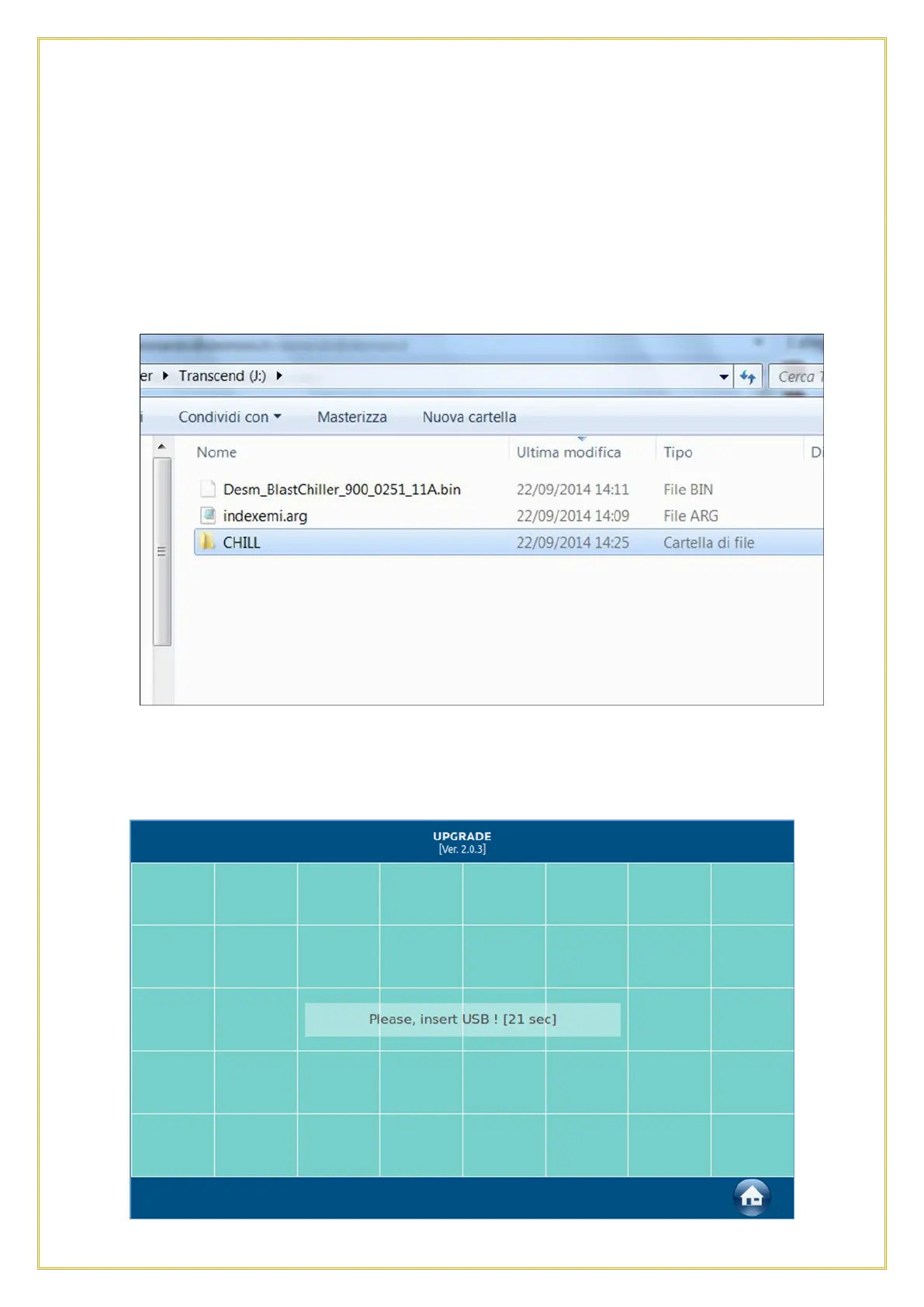Image resolution: width=924 pixels, height=1307 pixels.
Task: Click Nuova cartella in the toolbar
Action: [x=469, y=417]
